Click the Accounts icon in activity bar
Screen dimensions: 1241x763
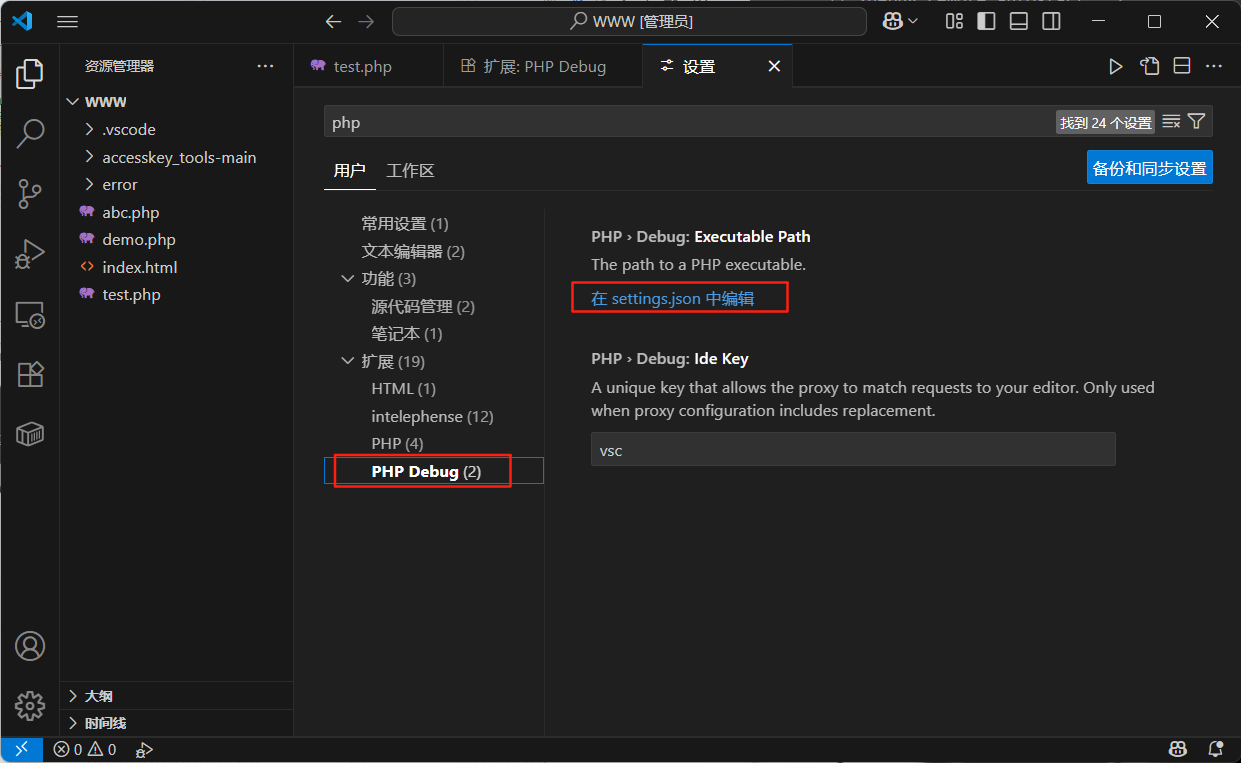pos(30,646)
